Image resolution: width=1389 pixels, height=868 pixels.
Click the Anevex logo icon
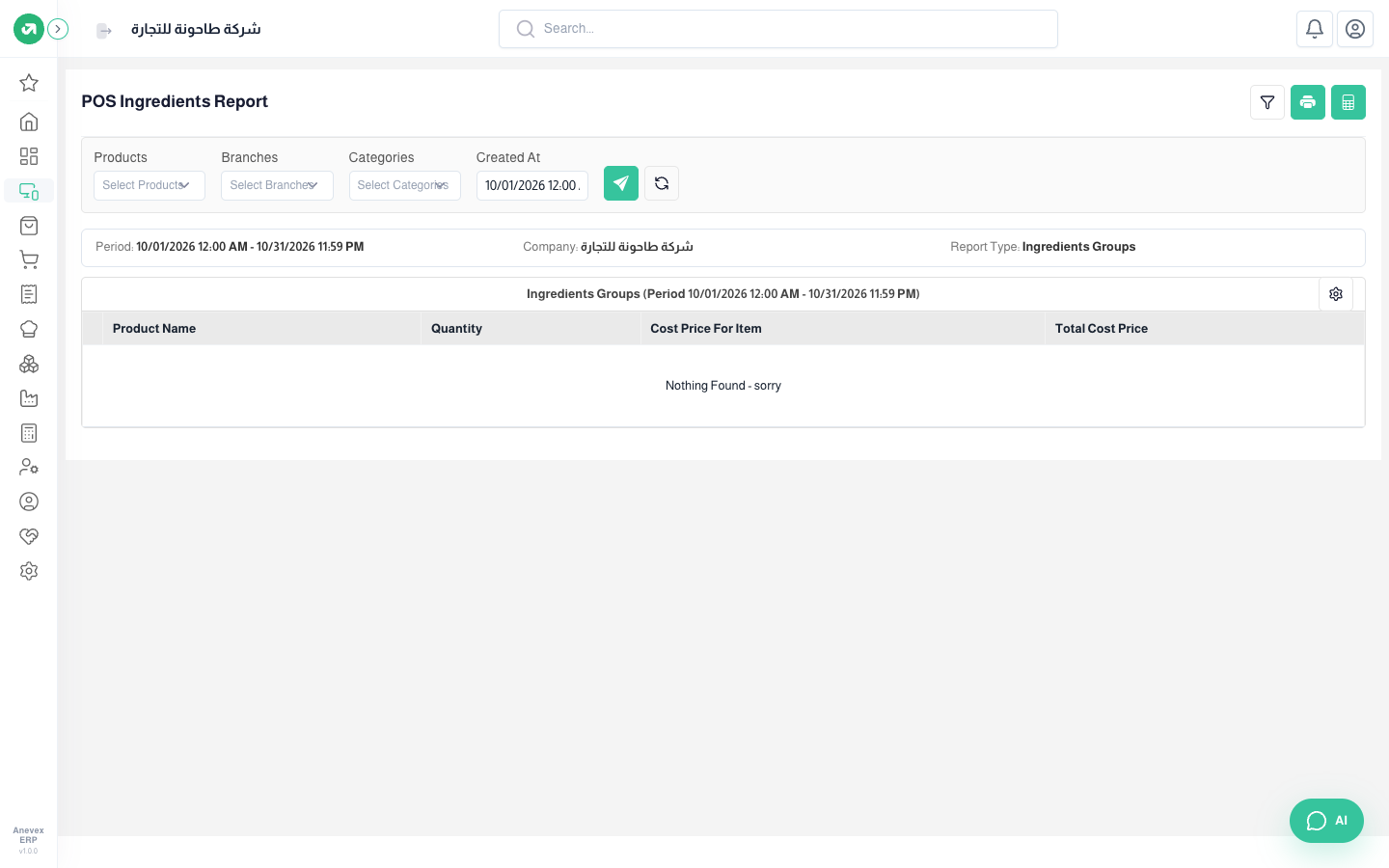[x=29, y=29]
